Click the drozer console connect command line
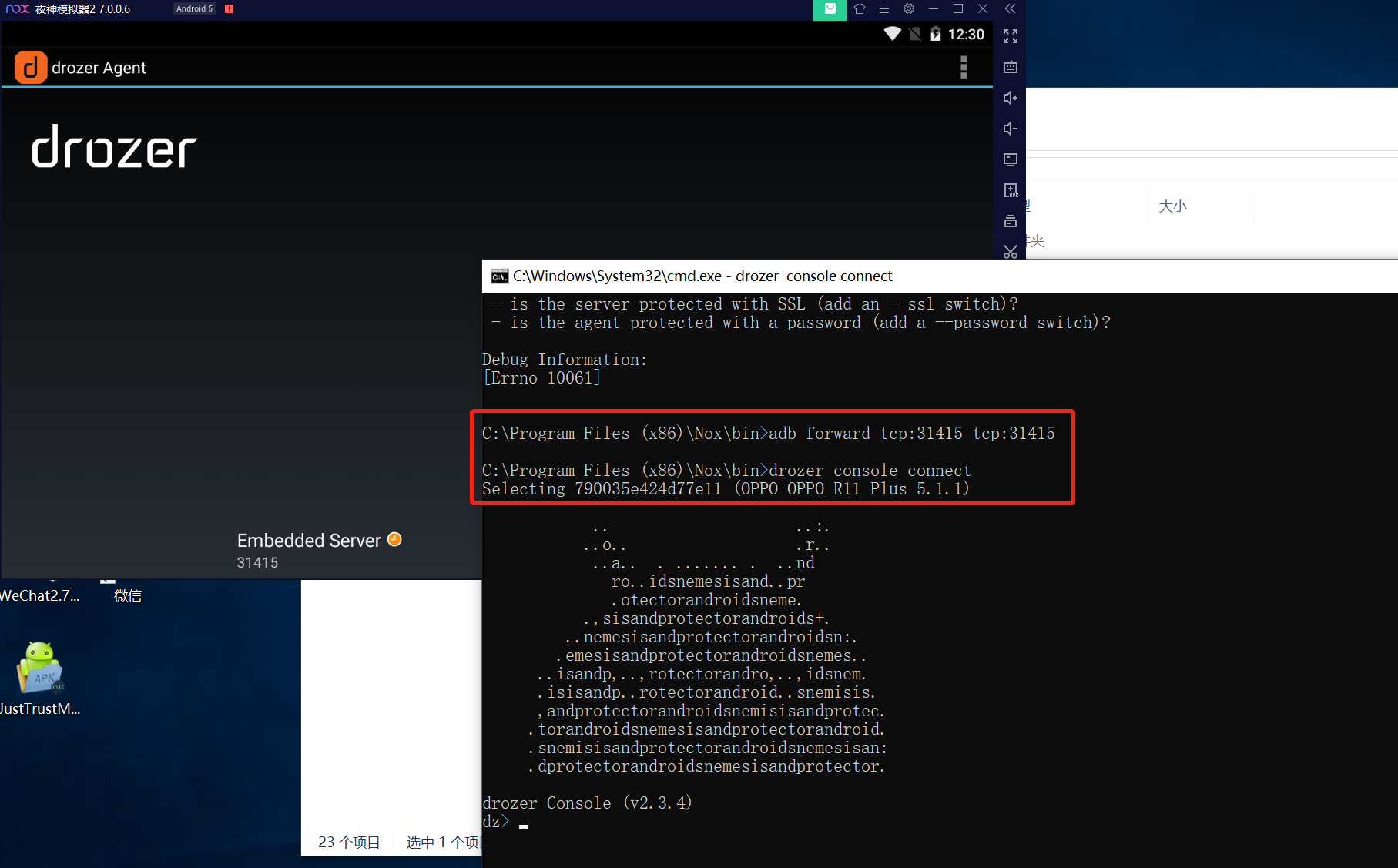Image resolution: width=1398 pixels, height=868 pixels. 726,471
